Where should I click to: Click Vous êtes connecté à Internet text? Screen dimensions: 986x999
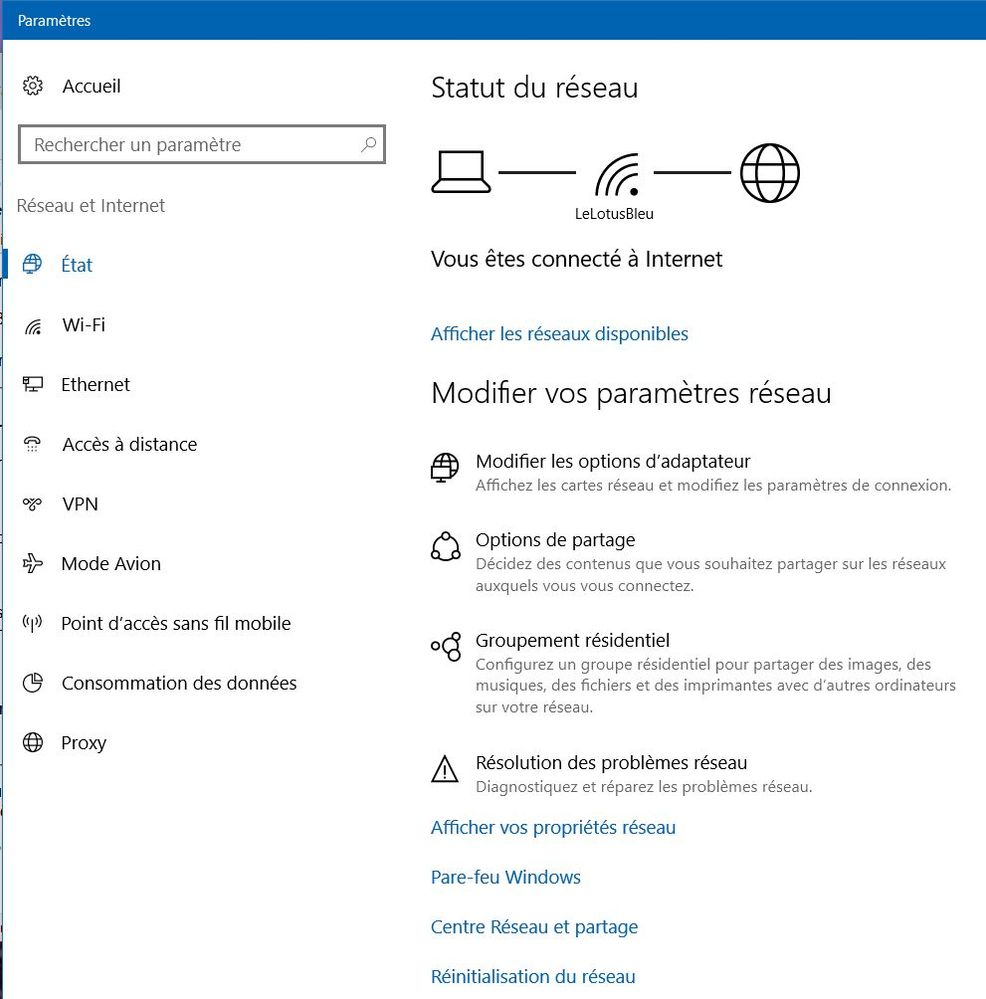pyautogui.click(x=576, y=259)
